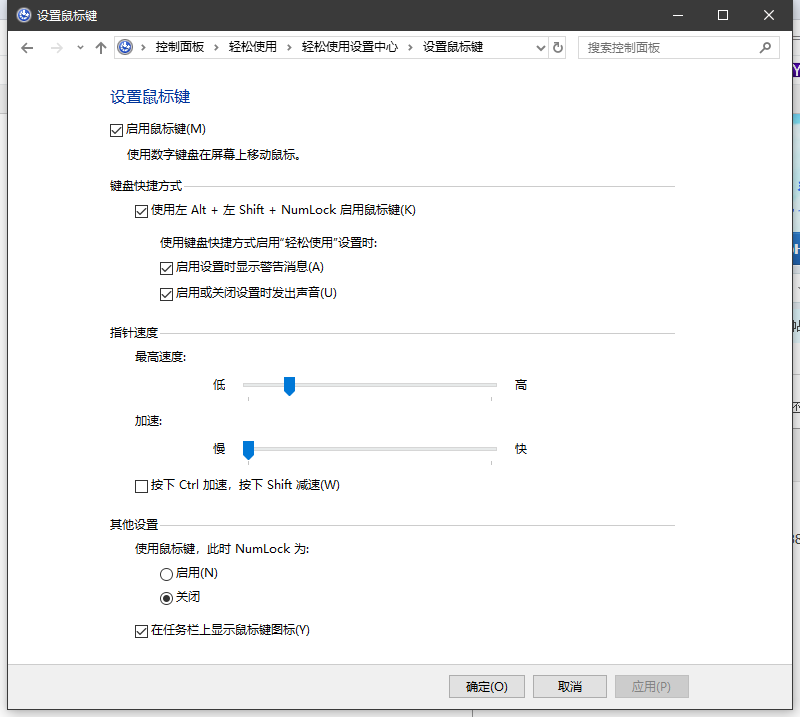This screenshot has width=800, height=717.
Task: Click the window icon in title bar
Action: pyautogui.click(x=23, y=15)
